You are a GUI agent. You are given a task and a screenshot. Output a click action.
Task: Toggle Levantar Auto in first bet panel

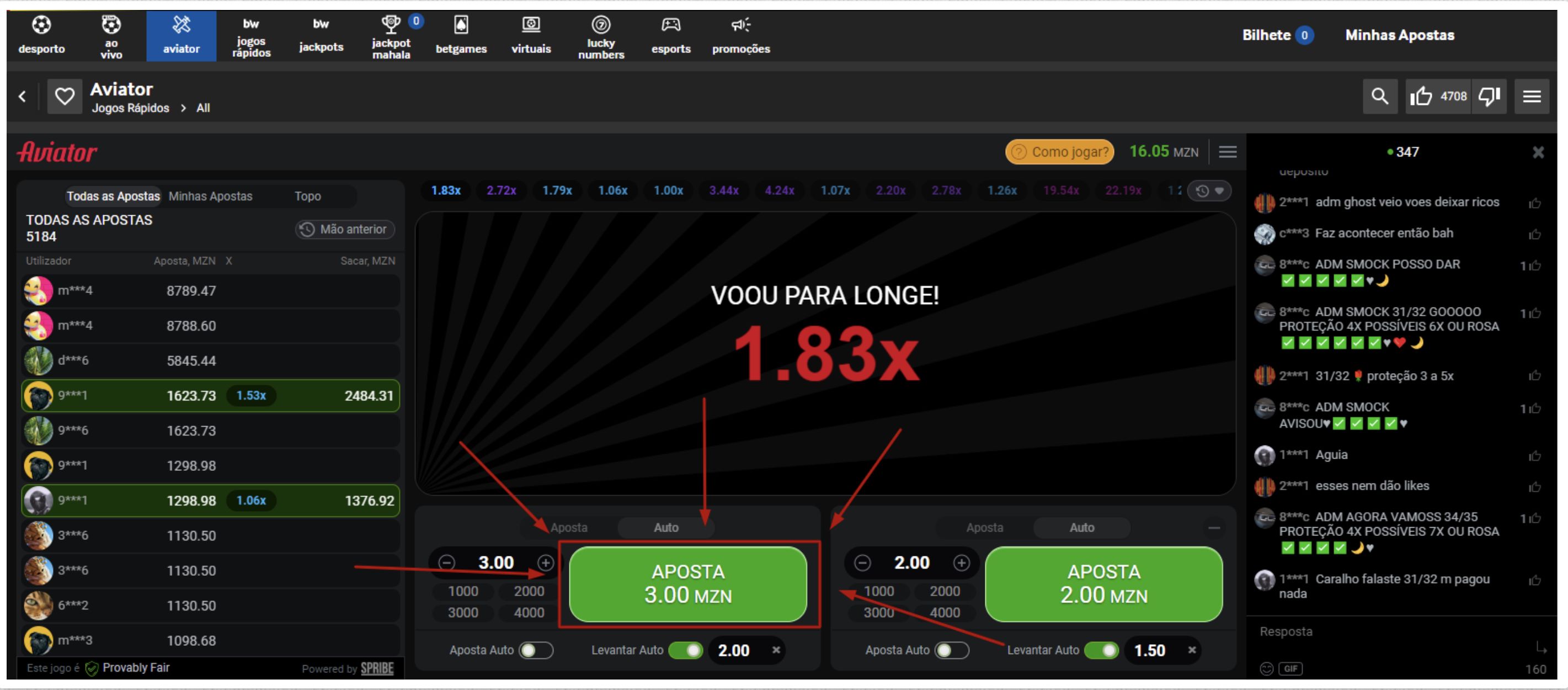coord(685,650)
